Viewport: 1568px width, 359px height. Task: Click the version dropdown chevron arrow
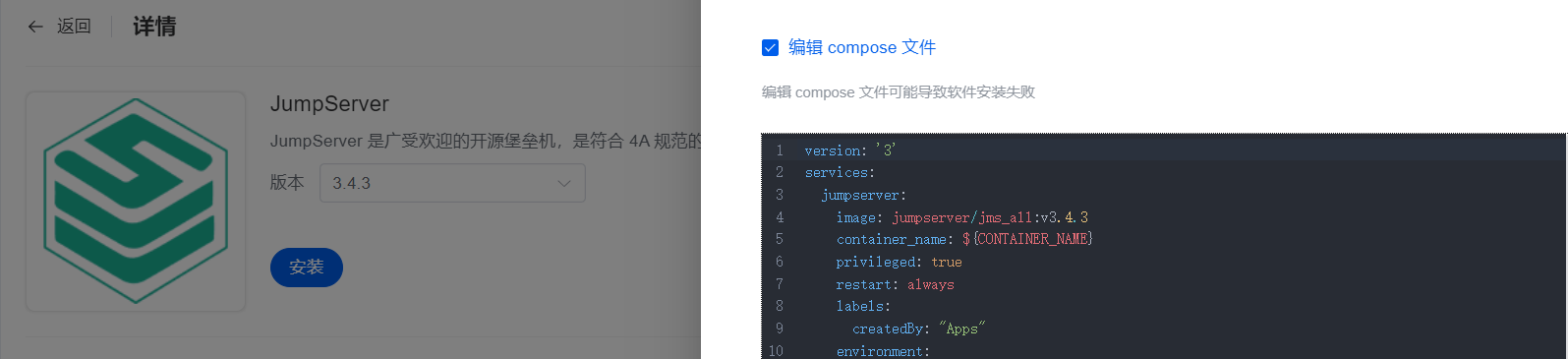564,183
